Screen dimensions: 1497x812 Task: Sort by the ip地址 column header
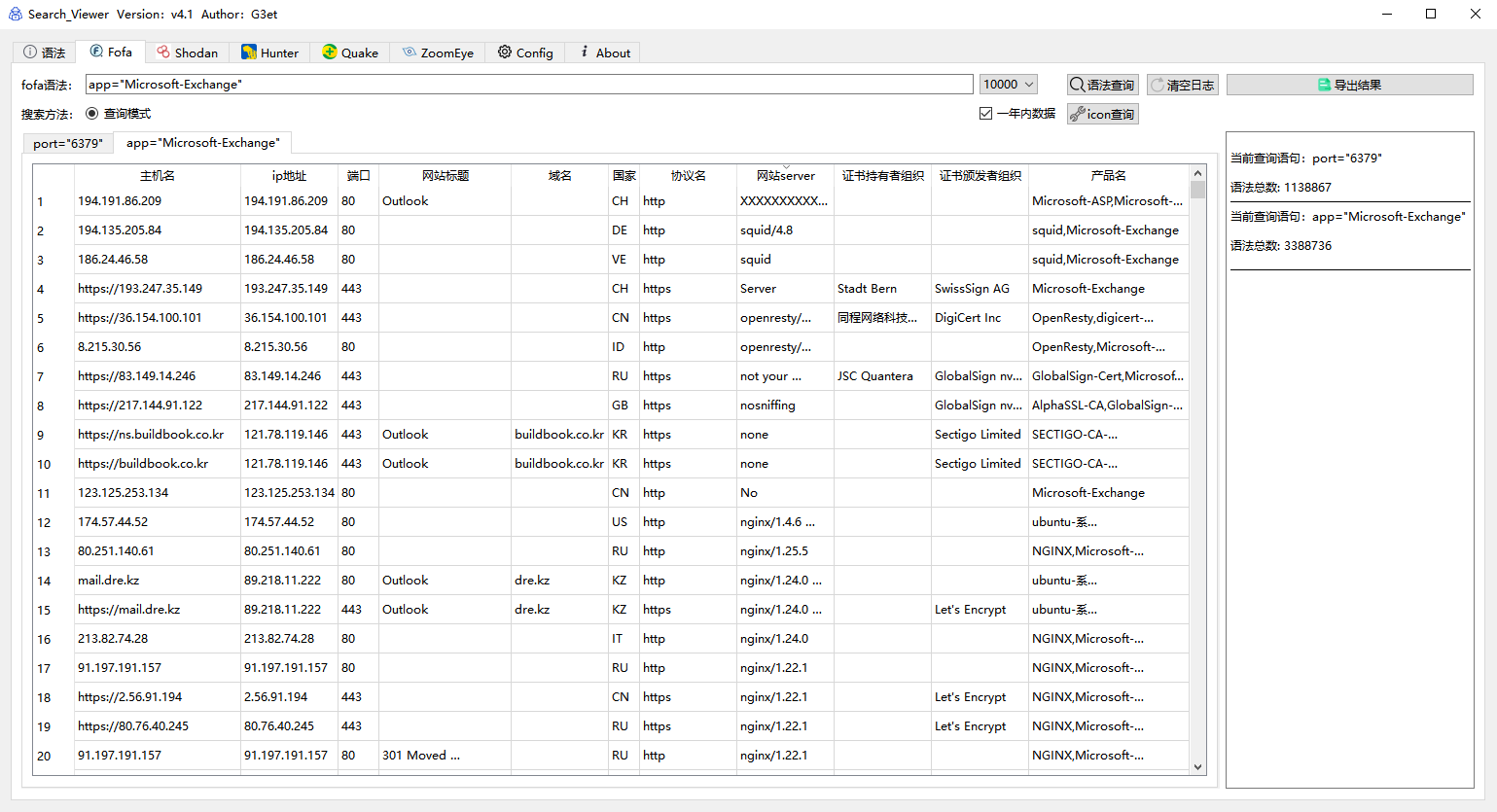(x=290, y=176)
